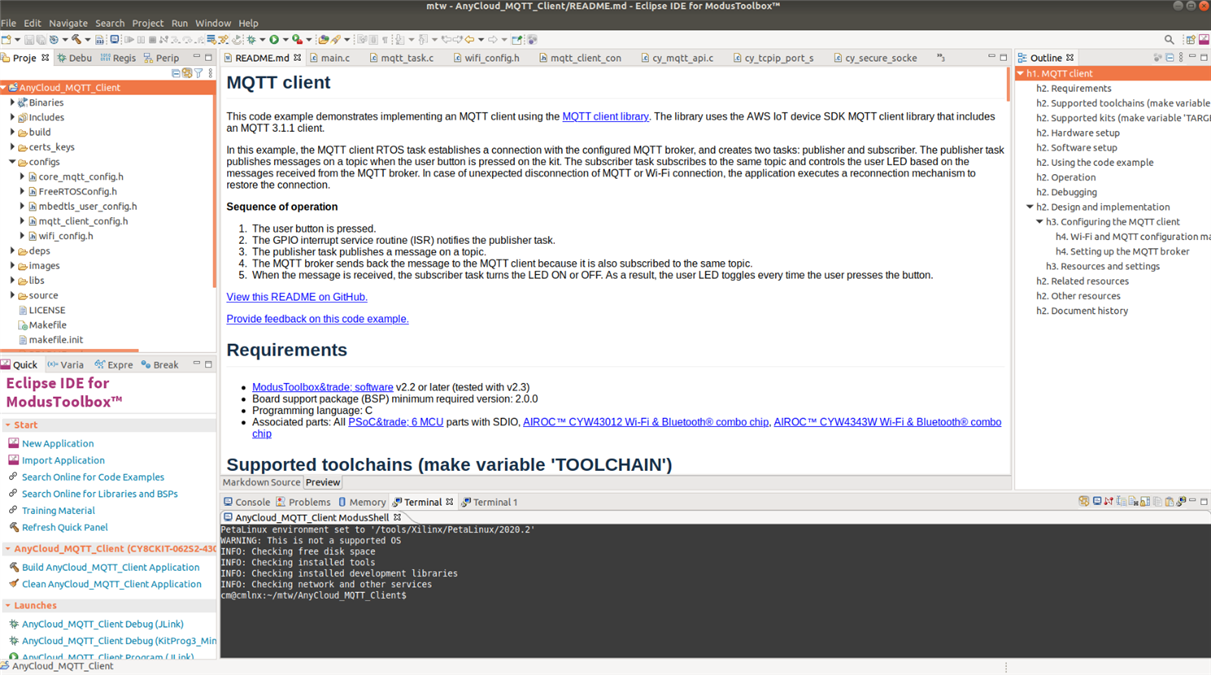This screenshot has width=1211, height=675.
Task: Expand the source folder
Action: (x=12, y=295)
